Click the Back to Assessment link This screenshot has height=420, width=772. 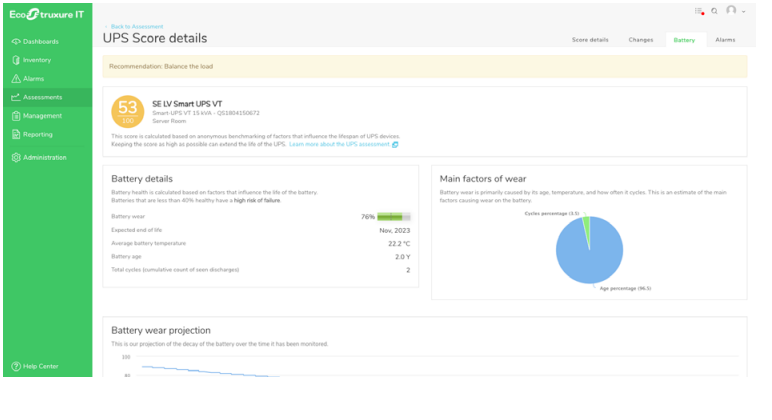click(x=135, y=26)
